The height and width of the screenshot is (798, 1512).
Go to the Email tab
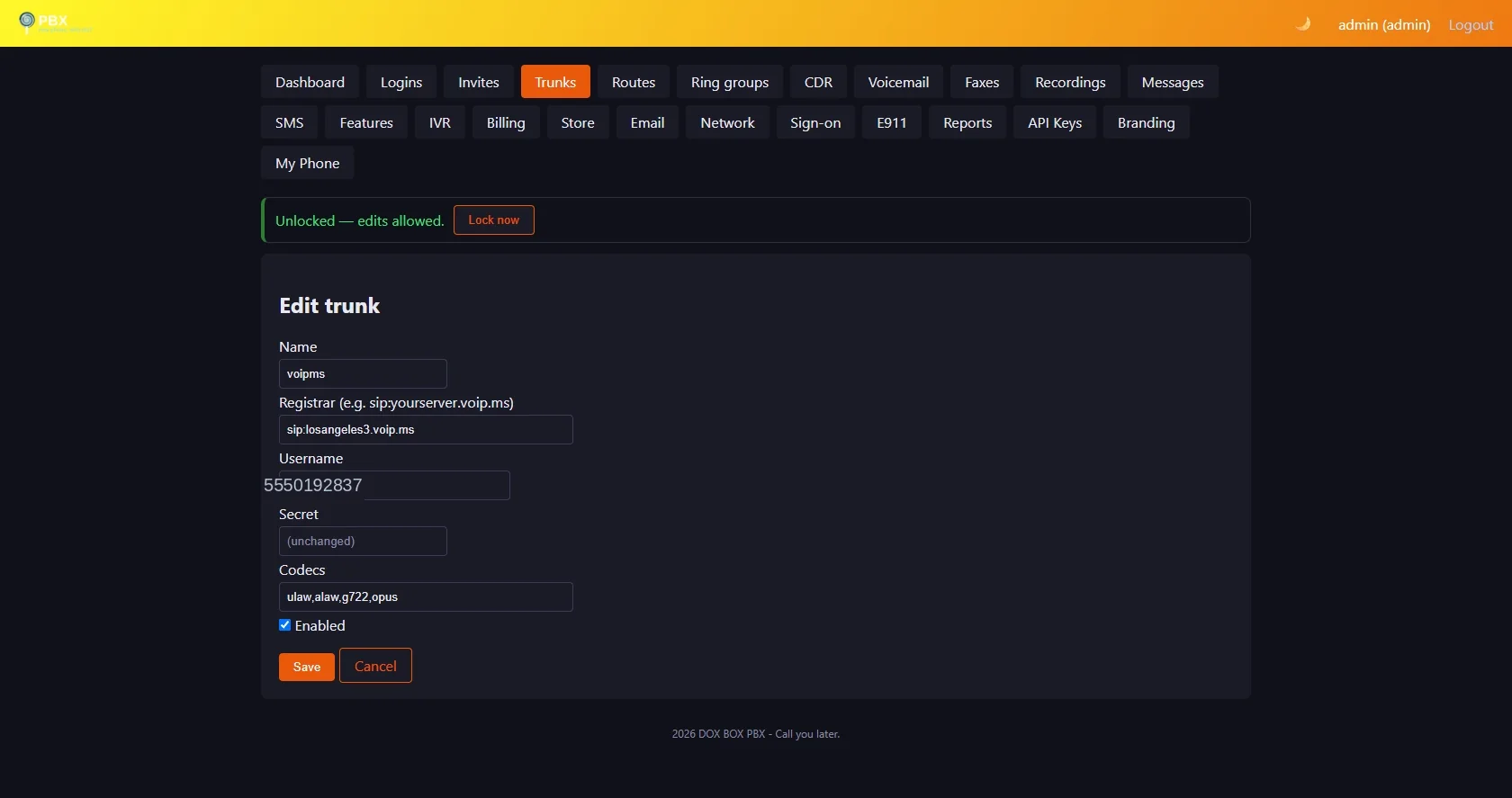pos(648,122)
